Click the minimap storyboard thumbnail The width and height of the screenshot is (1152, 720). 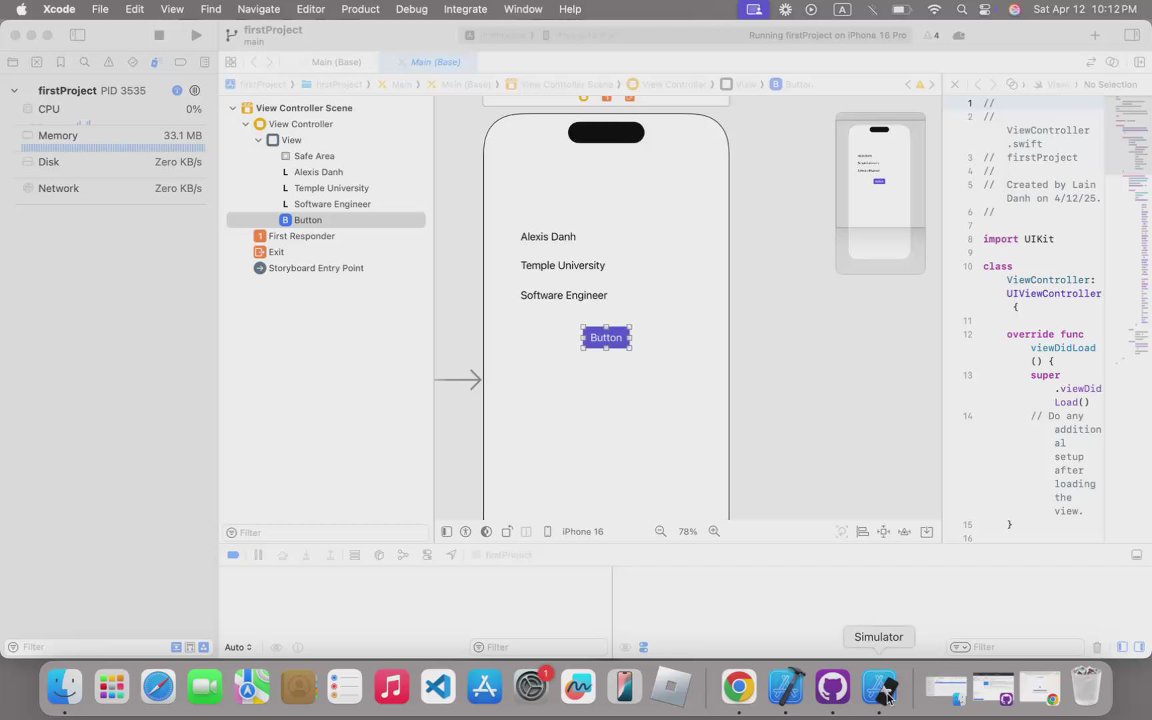click(x=880, y=193)
